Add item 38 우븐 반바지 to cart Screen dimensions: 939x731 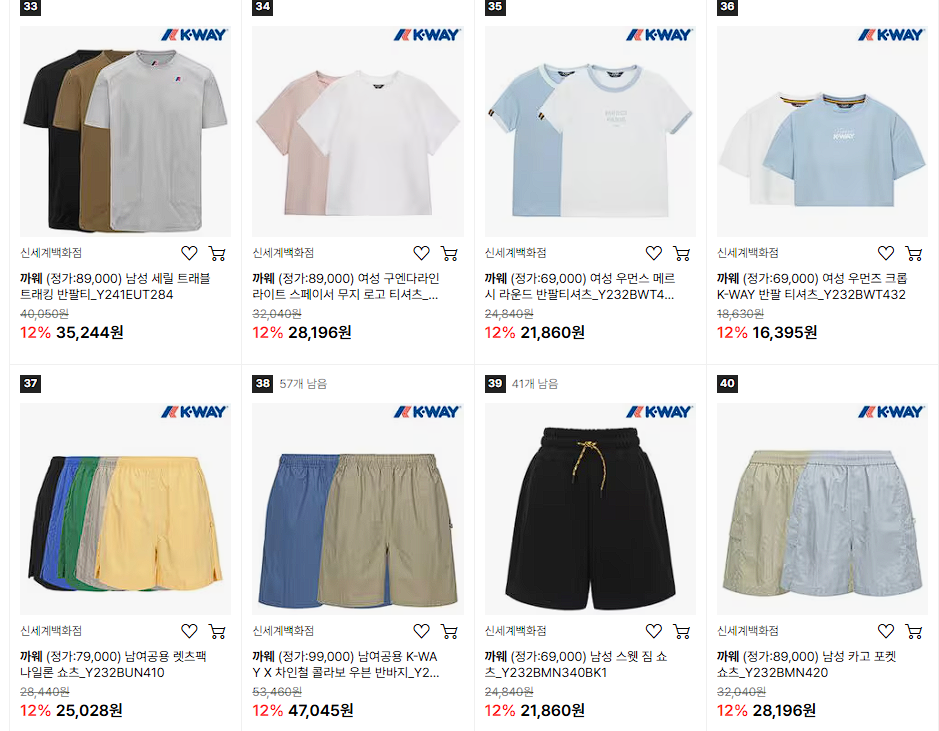point(449,631)
